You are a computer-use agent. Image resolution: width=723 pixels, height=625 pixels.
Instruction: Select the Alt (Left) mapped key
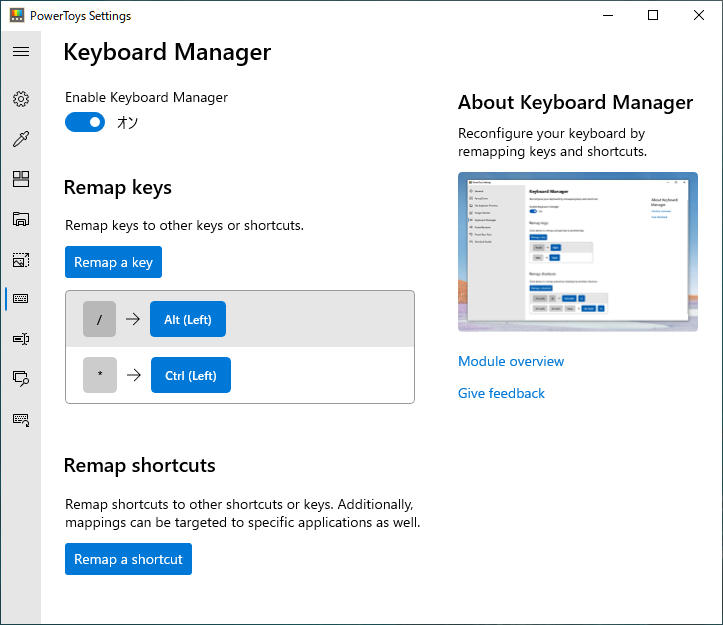pos(188,319)
